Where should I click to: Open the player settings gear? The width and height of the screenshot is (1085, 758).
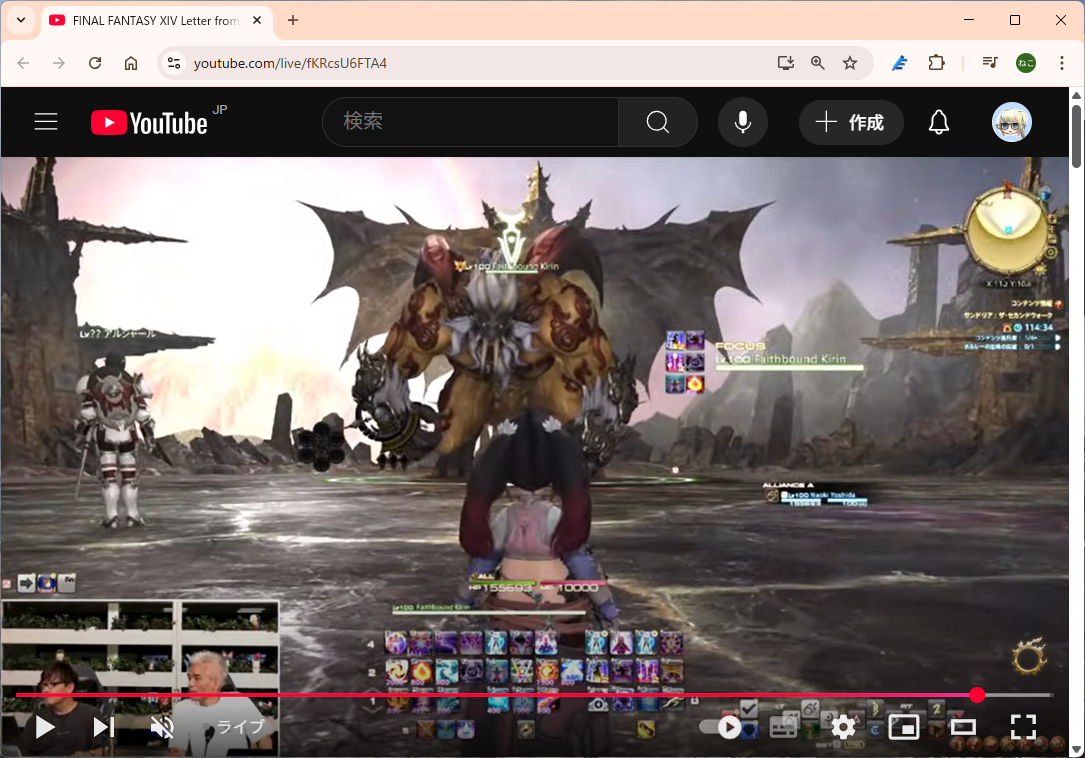[x=843, y=727]
